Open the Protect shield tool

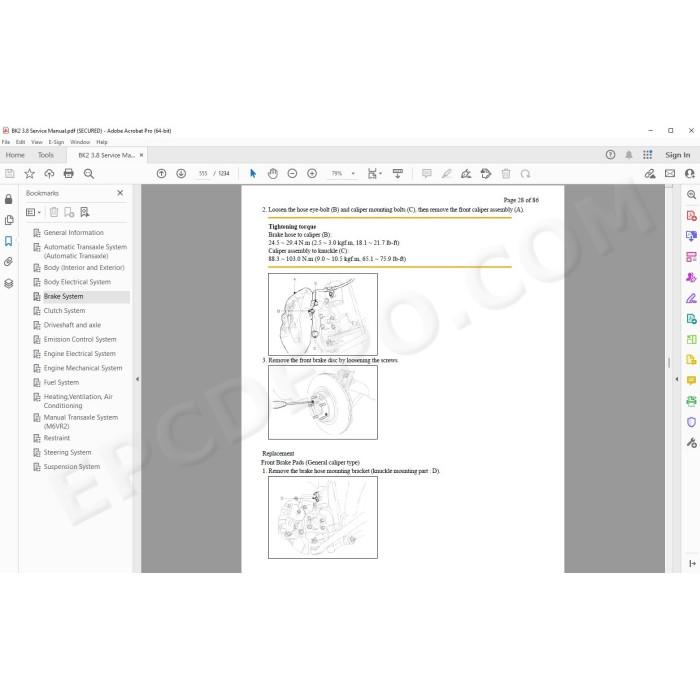click(691, 422)
